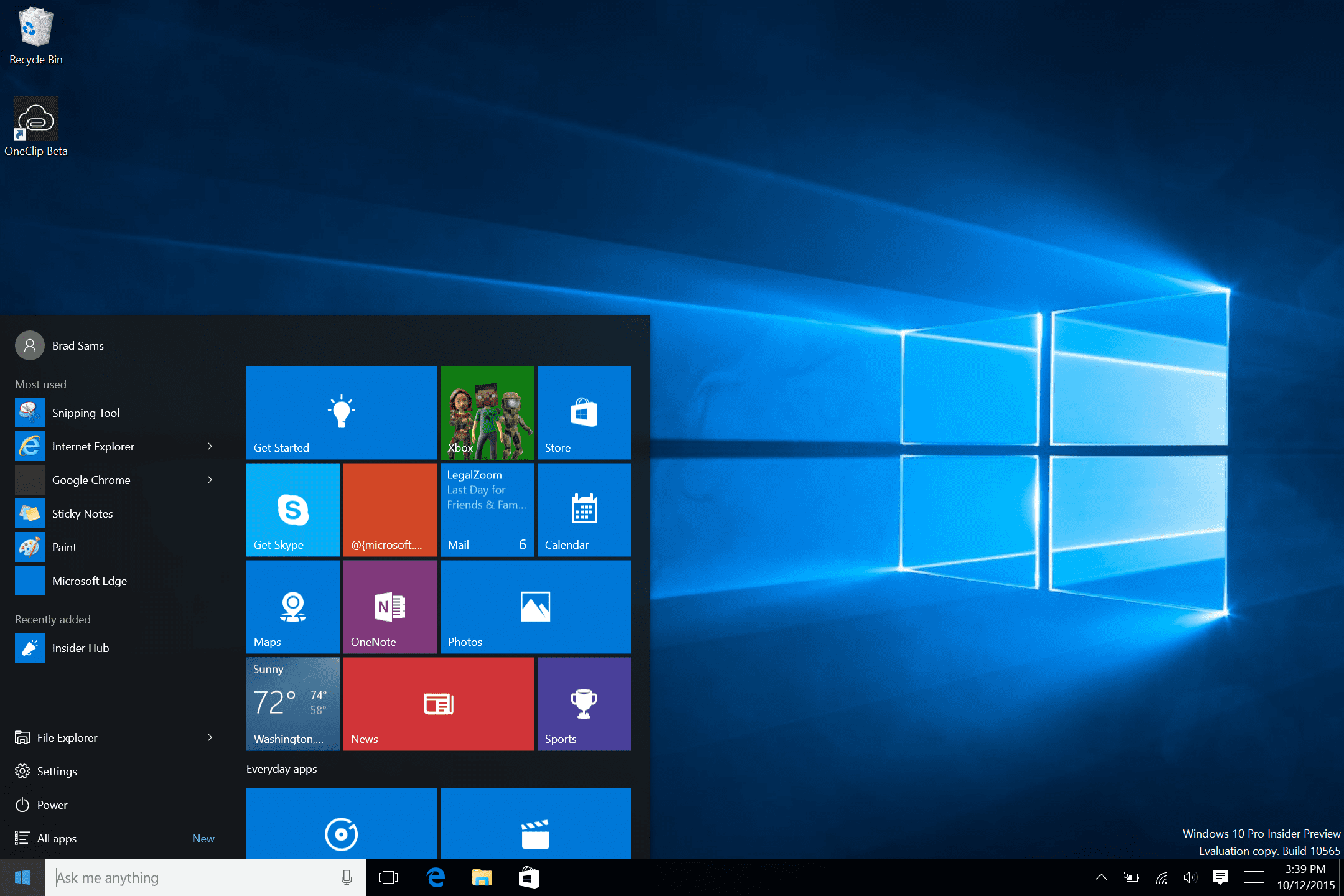Image resolution: width=1344 pixels, height=896 pixels.
Task: Open All apps list
Action: (x=57, y=838)
